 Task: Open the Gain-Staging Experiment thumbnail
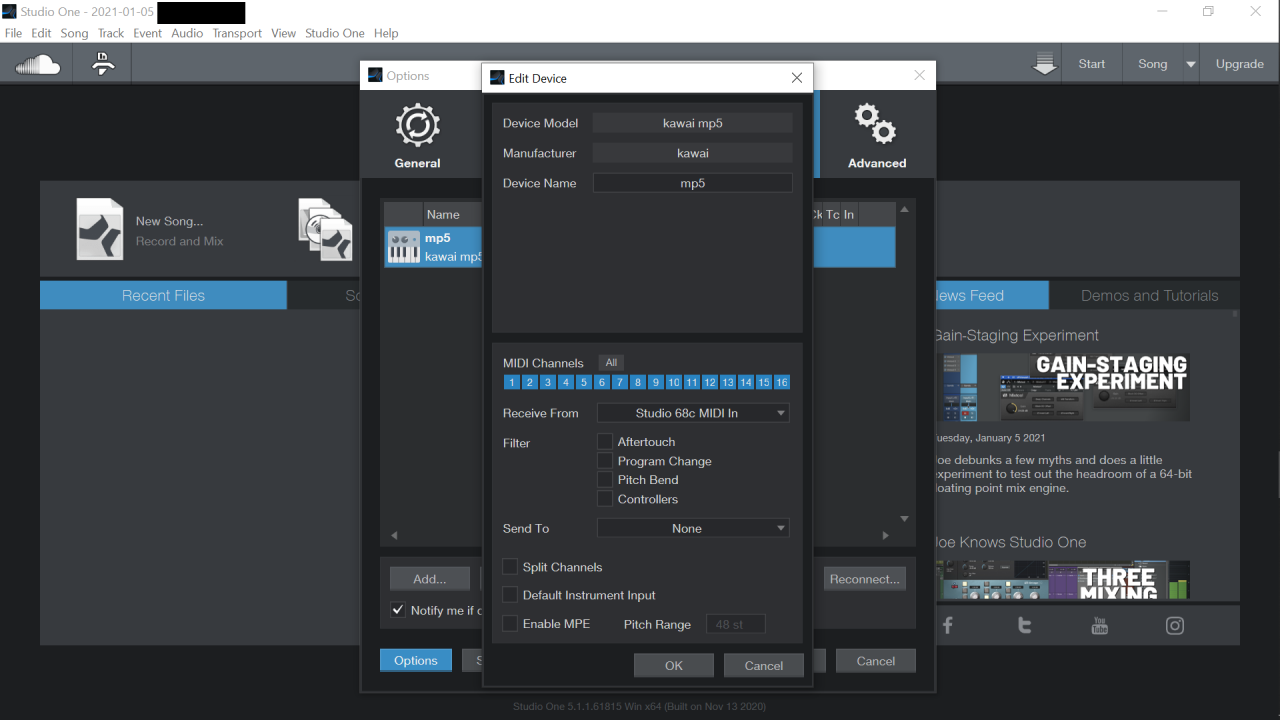[x=1063, y=386]
